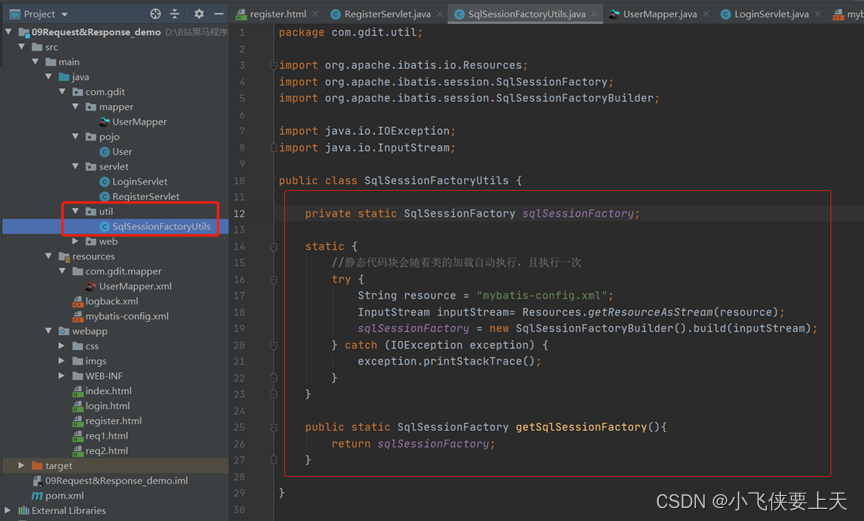Select the RegisterServlet.java tab
864x521 pixels.
[386, 15]
